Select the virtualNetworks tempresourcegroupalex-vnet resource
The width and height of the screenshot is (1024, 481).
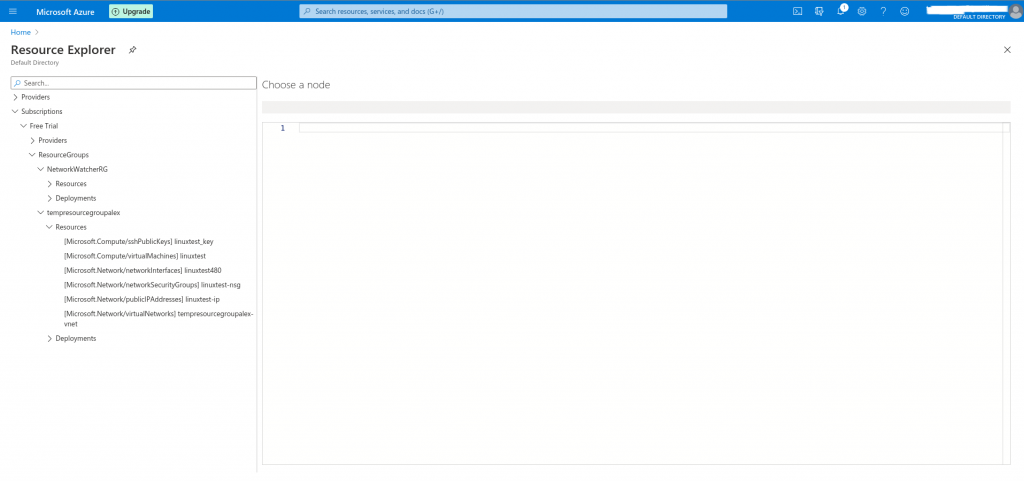(159, 318)
